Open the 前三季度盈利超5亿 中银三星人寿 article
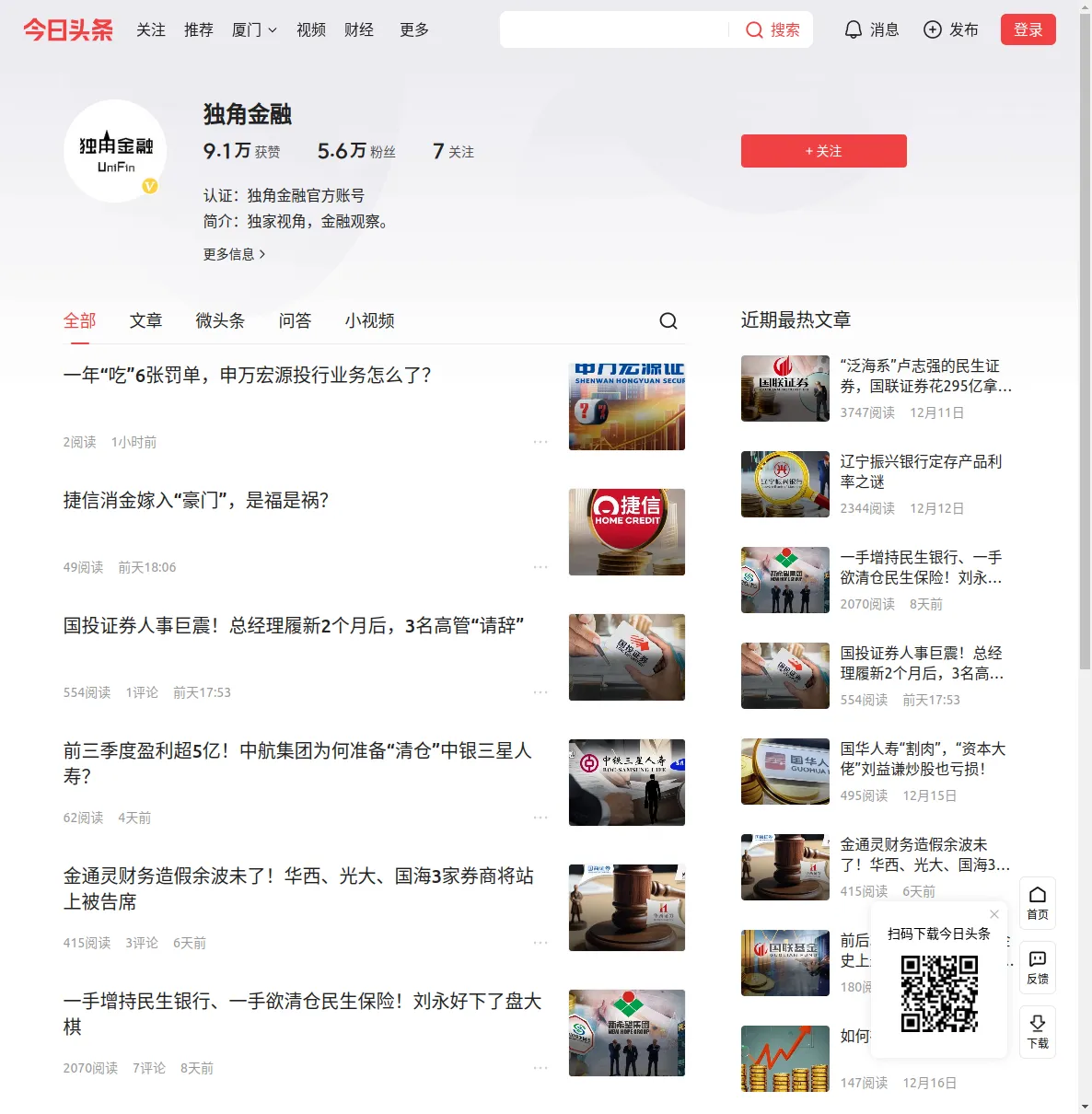The width and height of the screenshot is (1092, 1114). [x=297, y=764]
